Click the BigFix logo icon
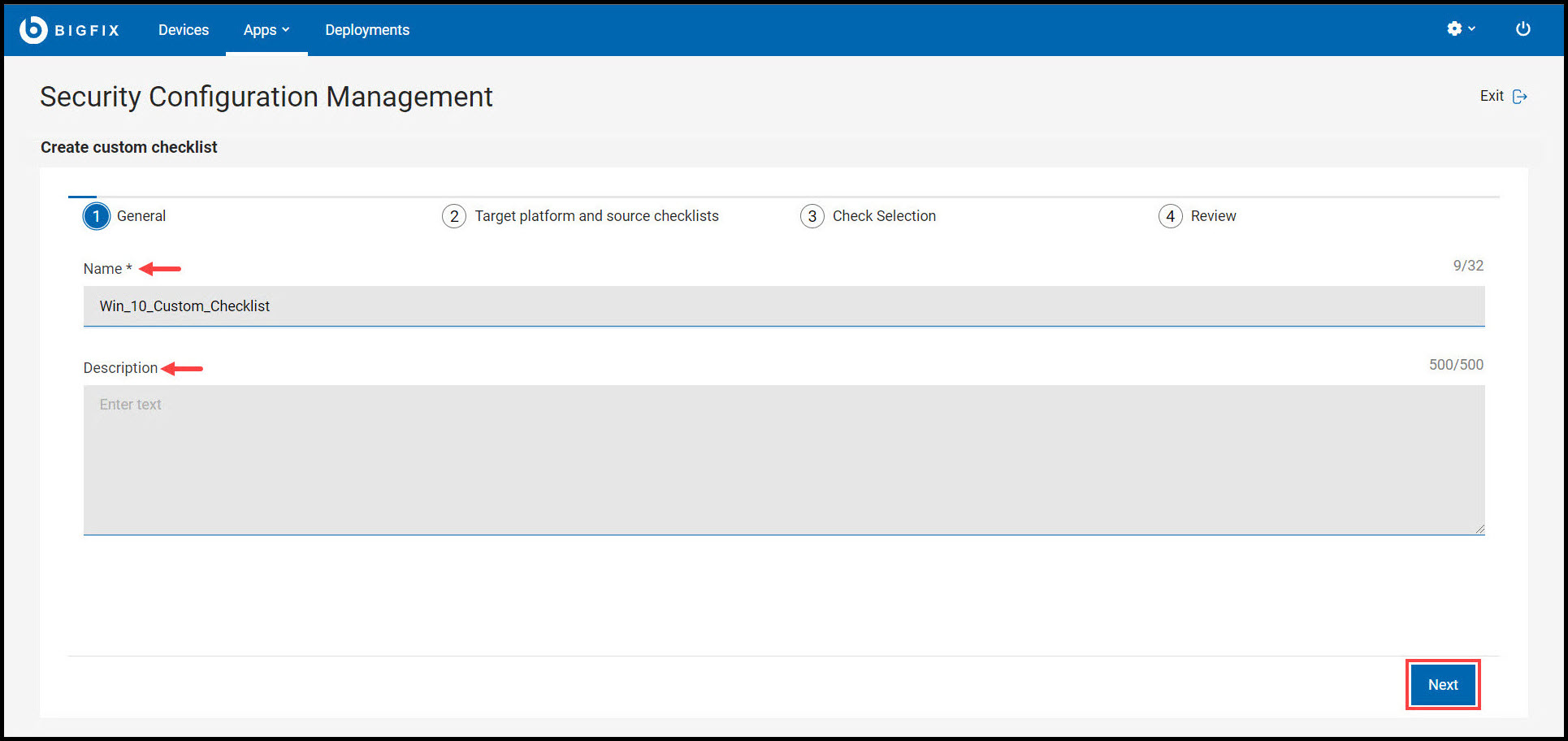The width and height of the screenshot is (1568, 741). point(32,29)
